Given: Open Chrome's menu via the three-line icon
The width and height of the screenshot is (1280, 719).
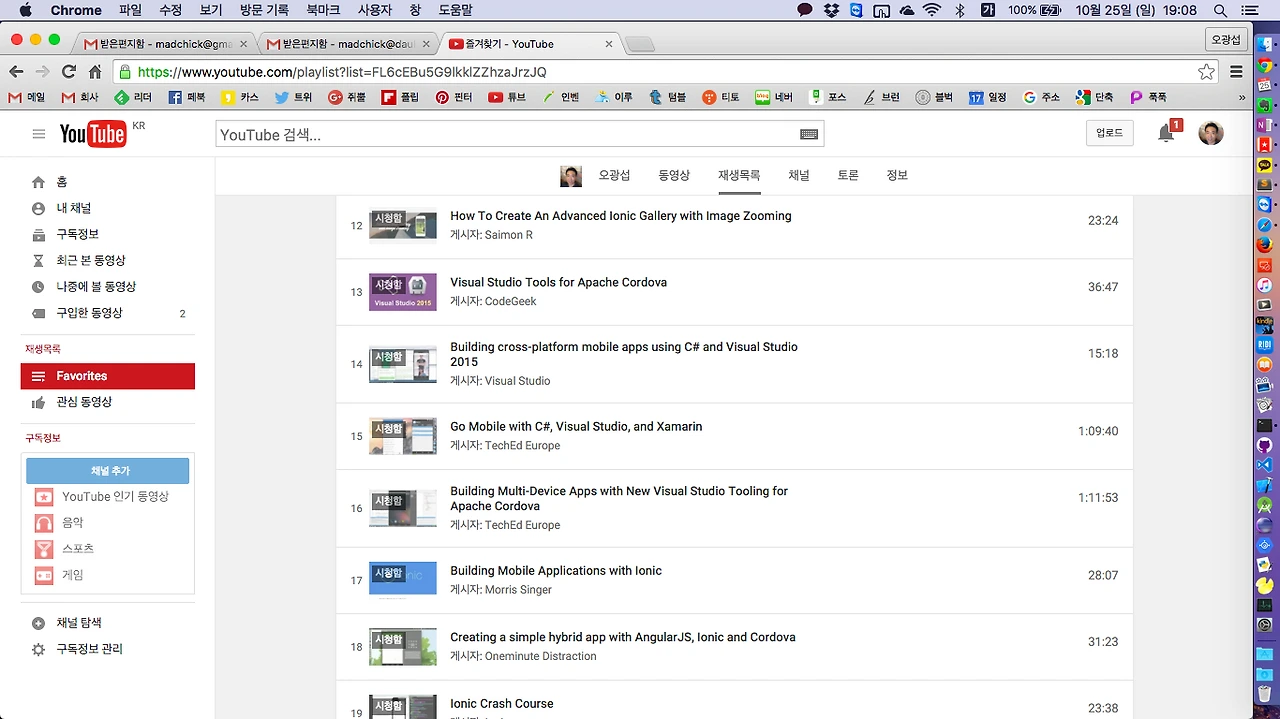Looking at the screenshot, I should [1236, 71].
